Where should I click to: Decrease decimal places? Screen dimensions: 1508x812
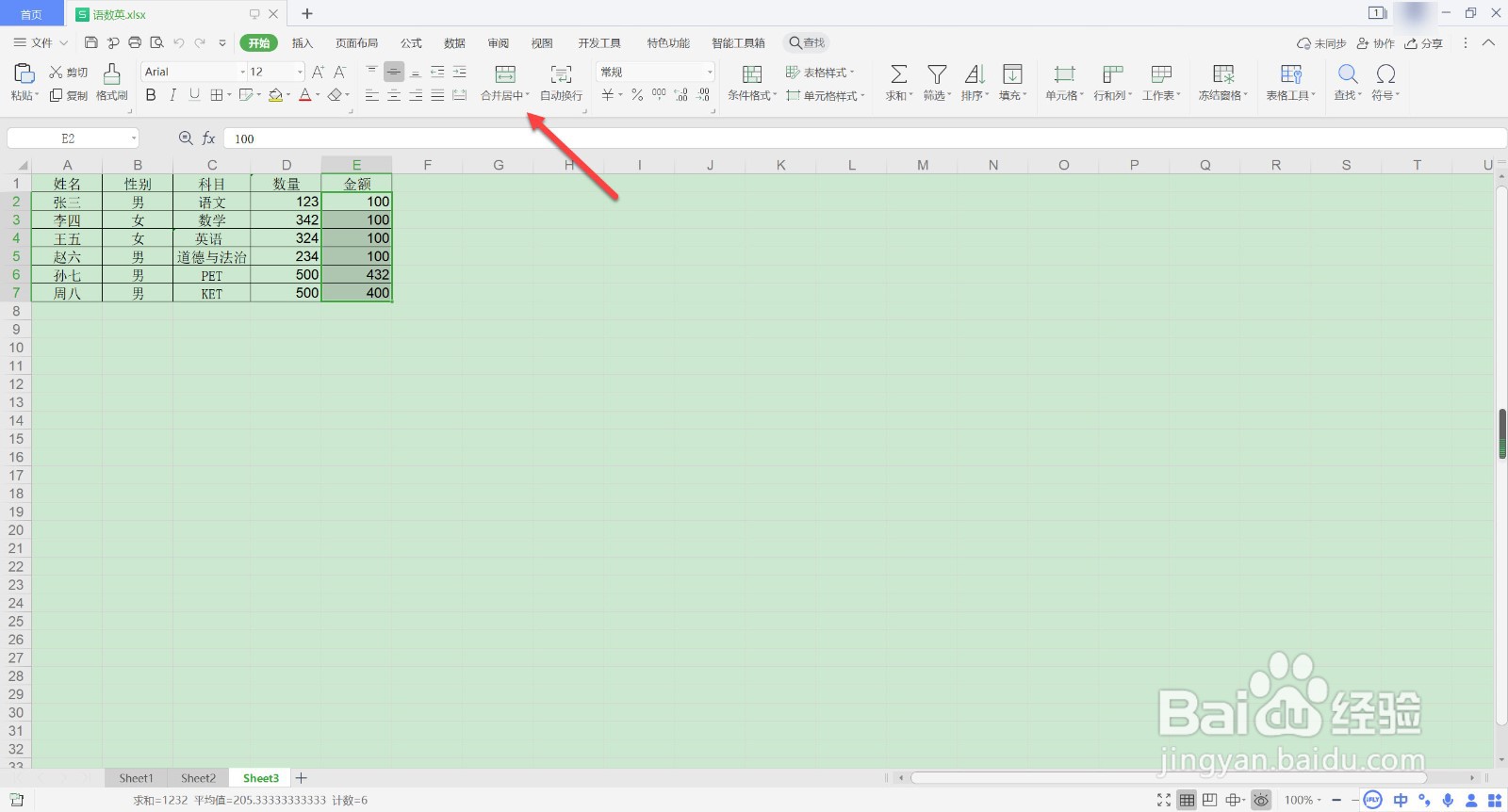pyautogui.click(x=703, y=95)
